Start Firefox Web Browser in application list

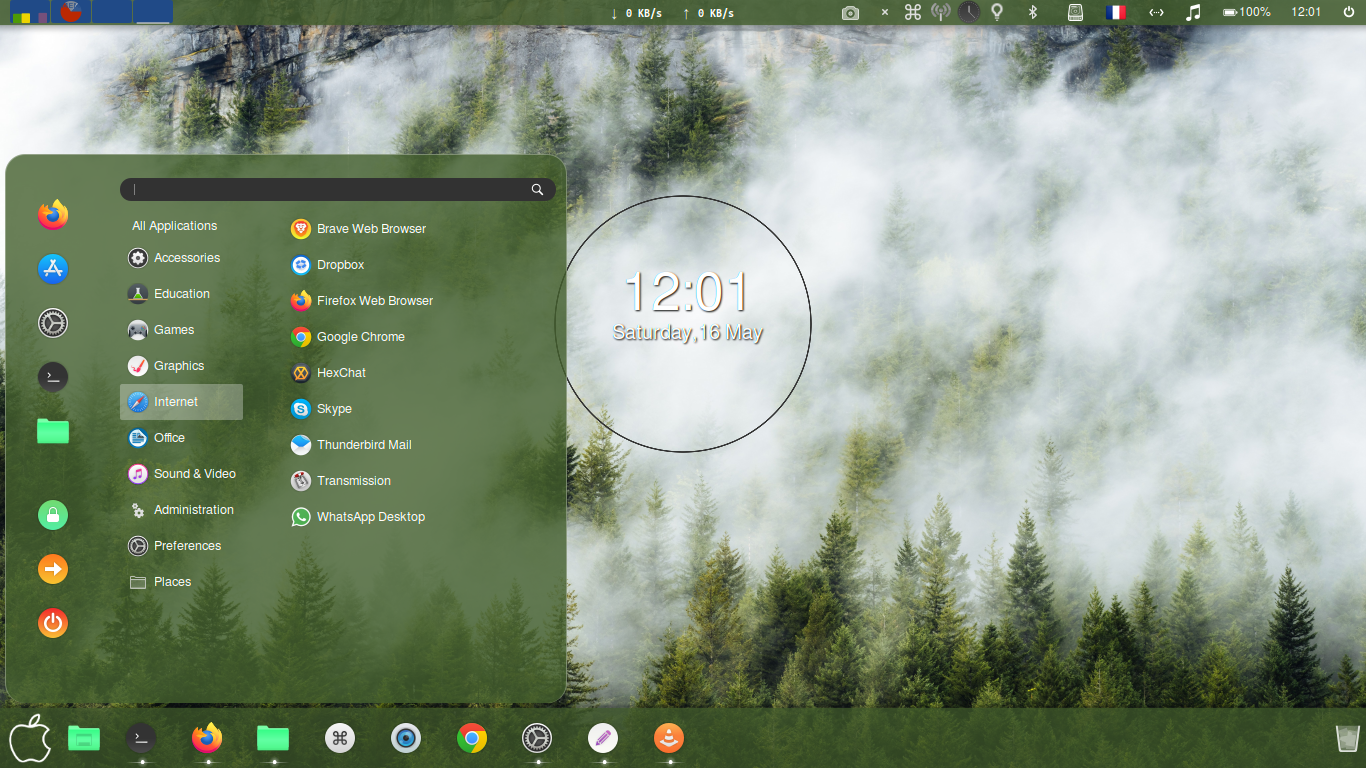coord(362,301)
